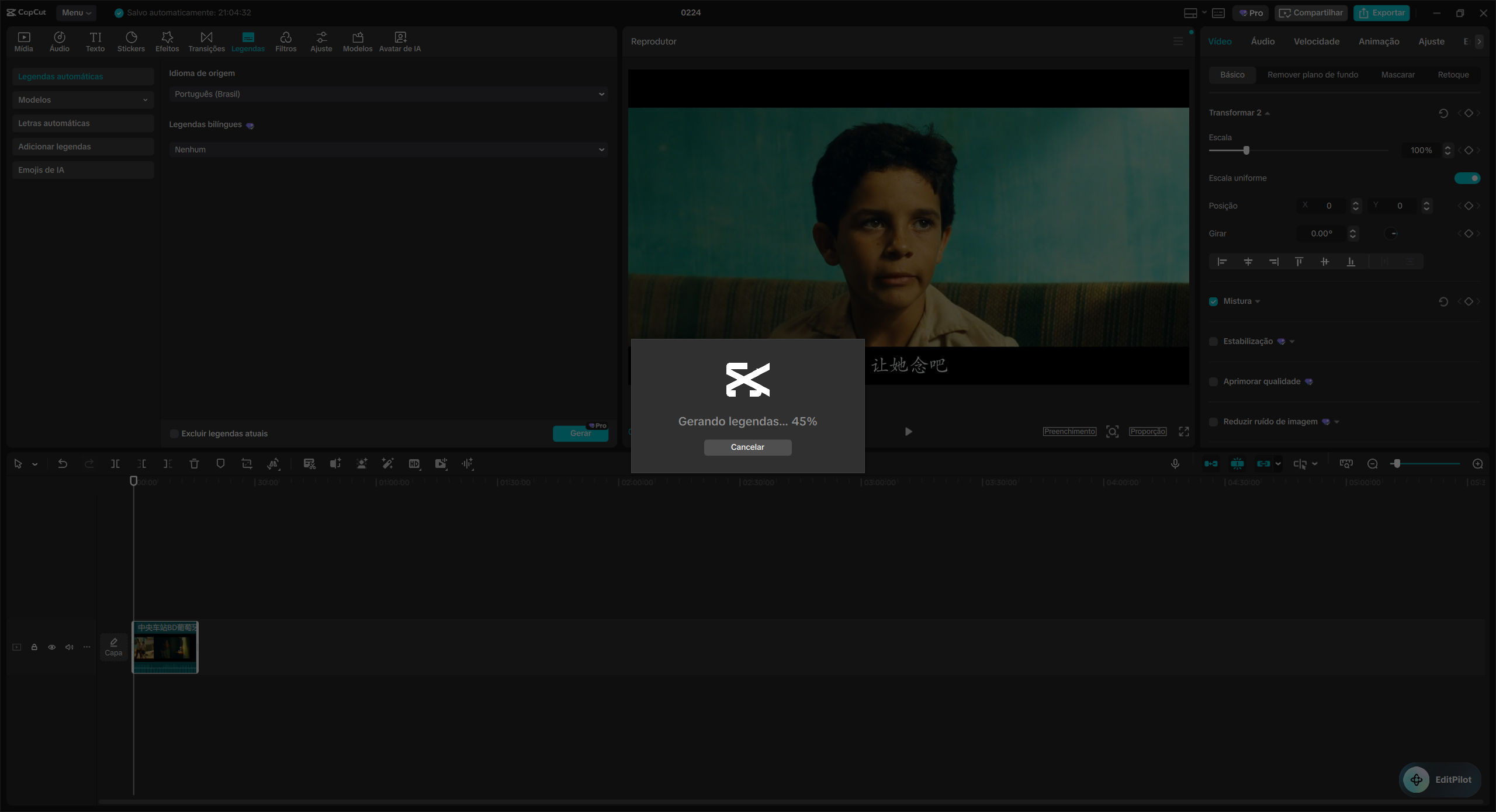The height and width of the screenshot is (812, 1496).
Task: Select the Avatar de IA tool
Action: [x=400, y=41]
